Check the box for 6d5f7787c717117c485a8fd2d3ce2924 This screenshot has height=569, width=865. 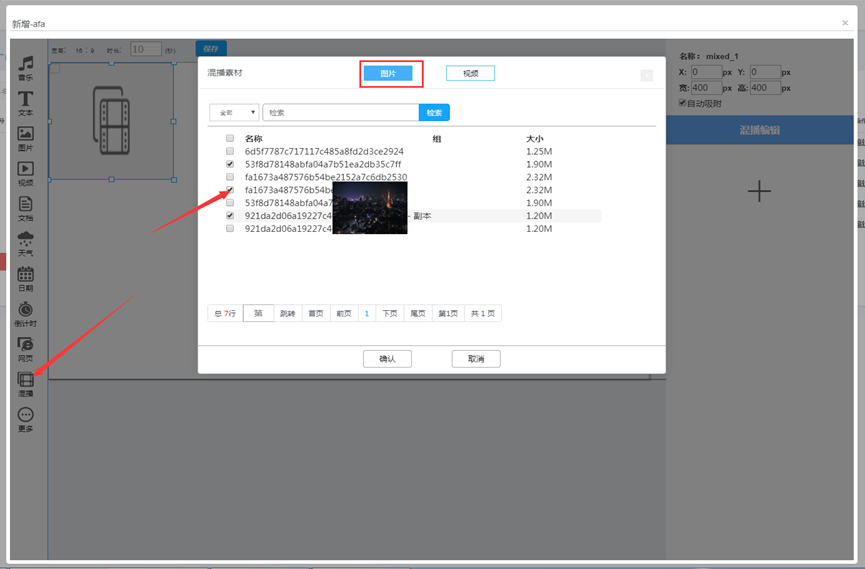(231, 151)
